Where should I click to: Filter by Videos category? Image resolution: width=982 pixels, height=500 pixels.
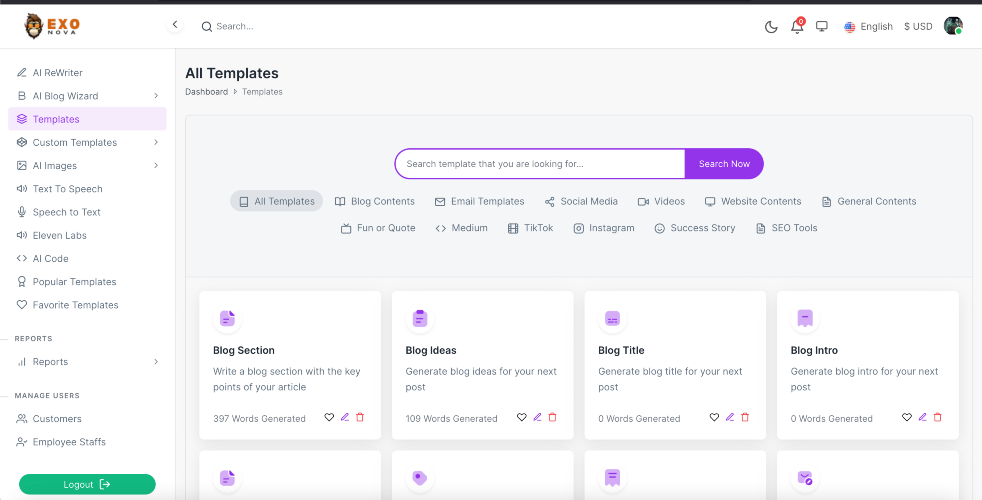coord(661,201)
